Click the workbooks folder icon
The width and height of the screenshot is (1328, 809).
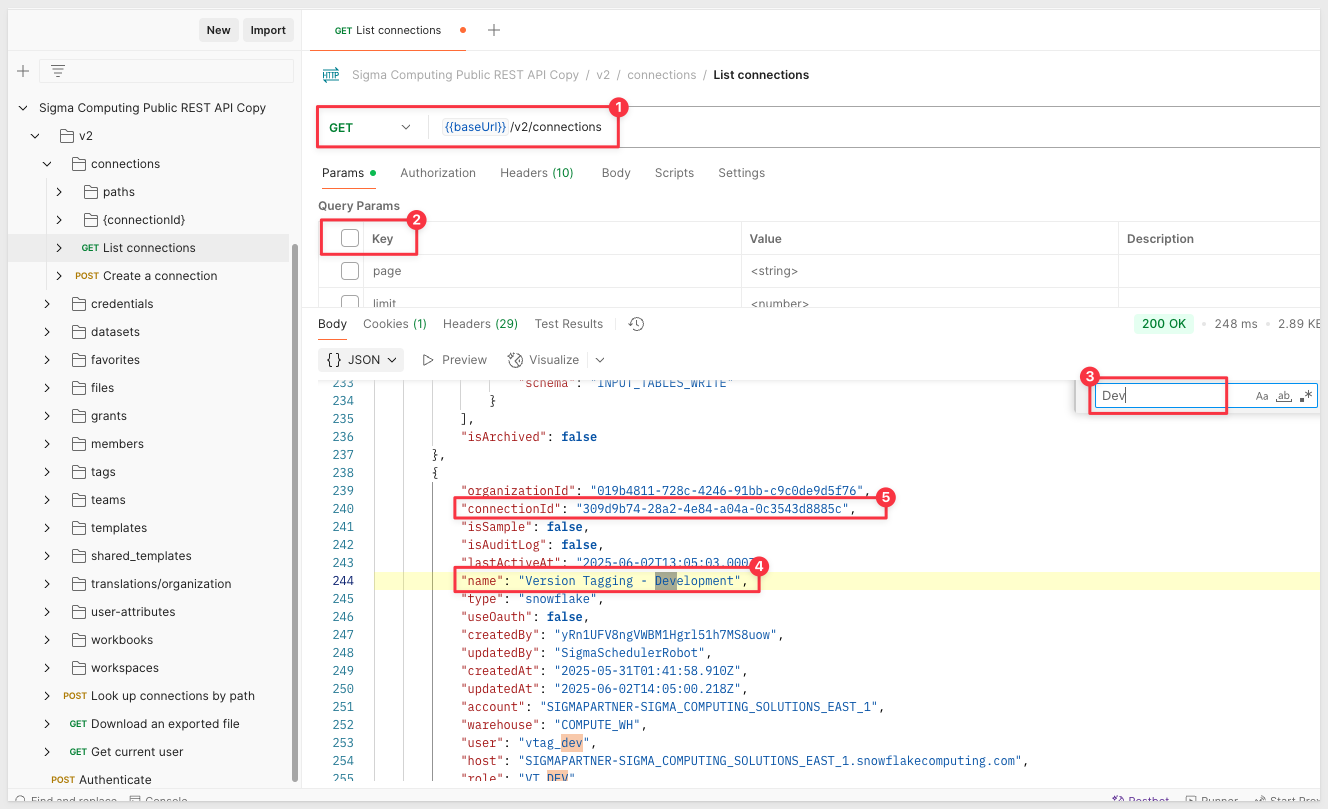point(79,640)
